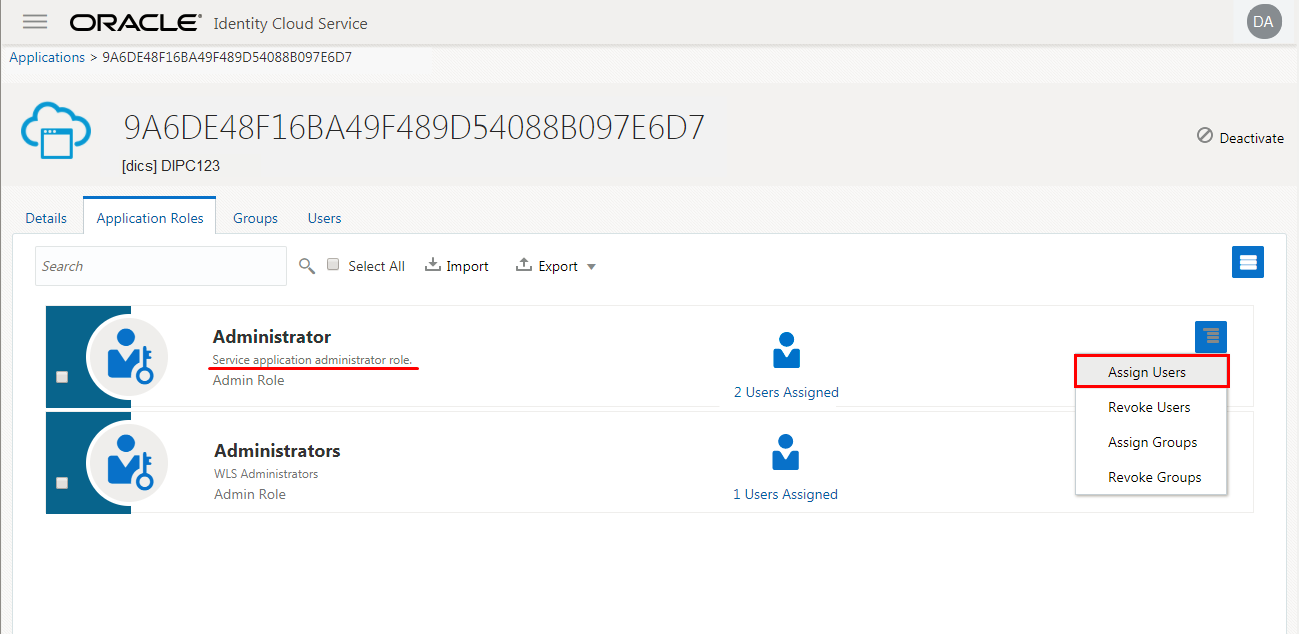Click the Deactivate prohibition icon
The width and height of the screenshot is (1299, 634).
pos(1205,136)
